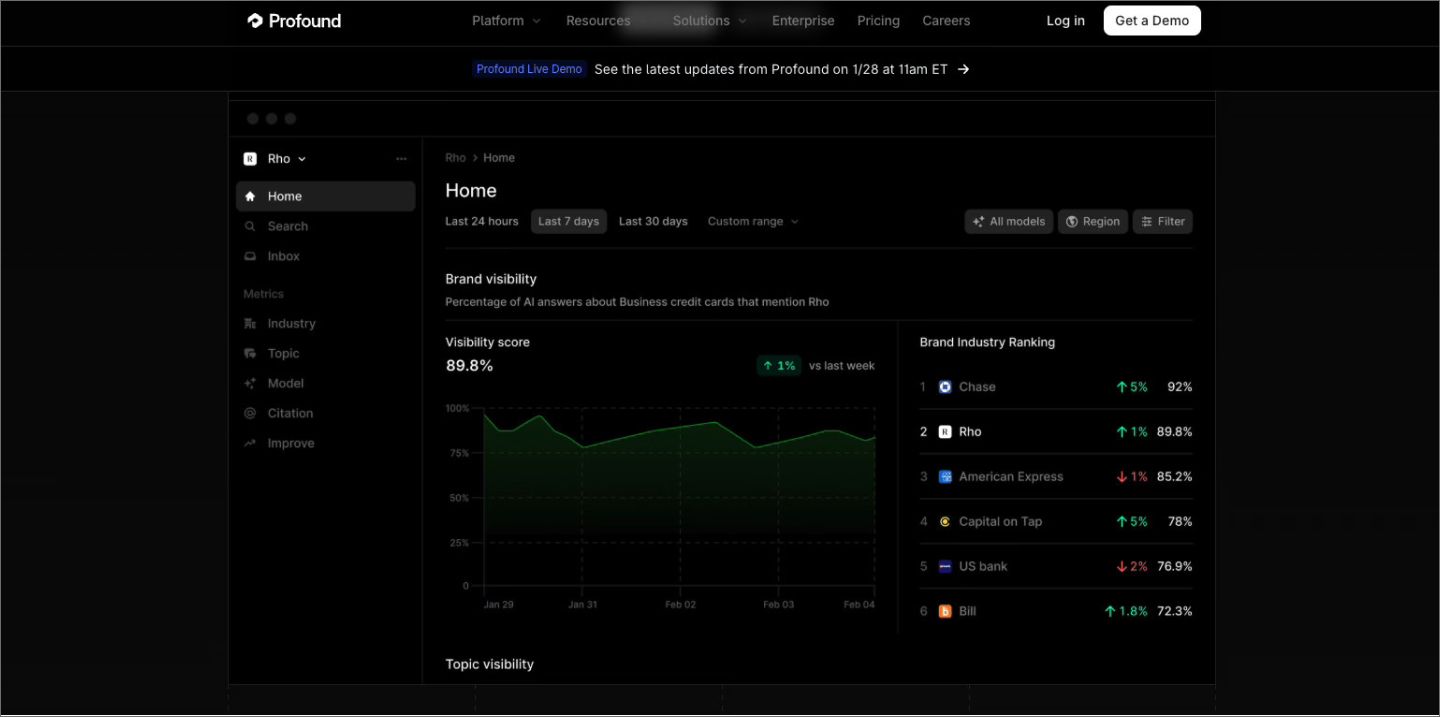Click the Chase logo icon

[x=945, y=387]
